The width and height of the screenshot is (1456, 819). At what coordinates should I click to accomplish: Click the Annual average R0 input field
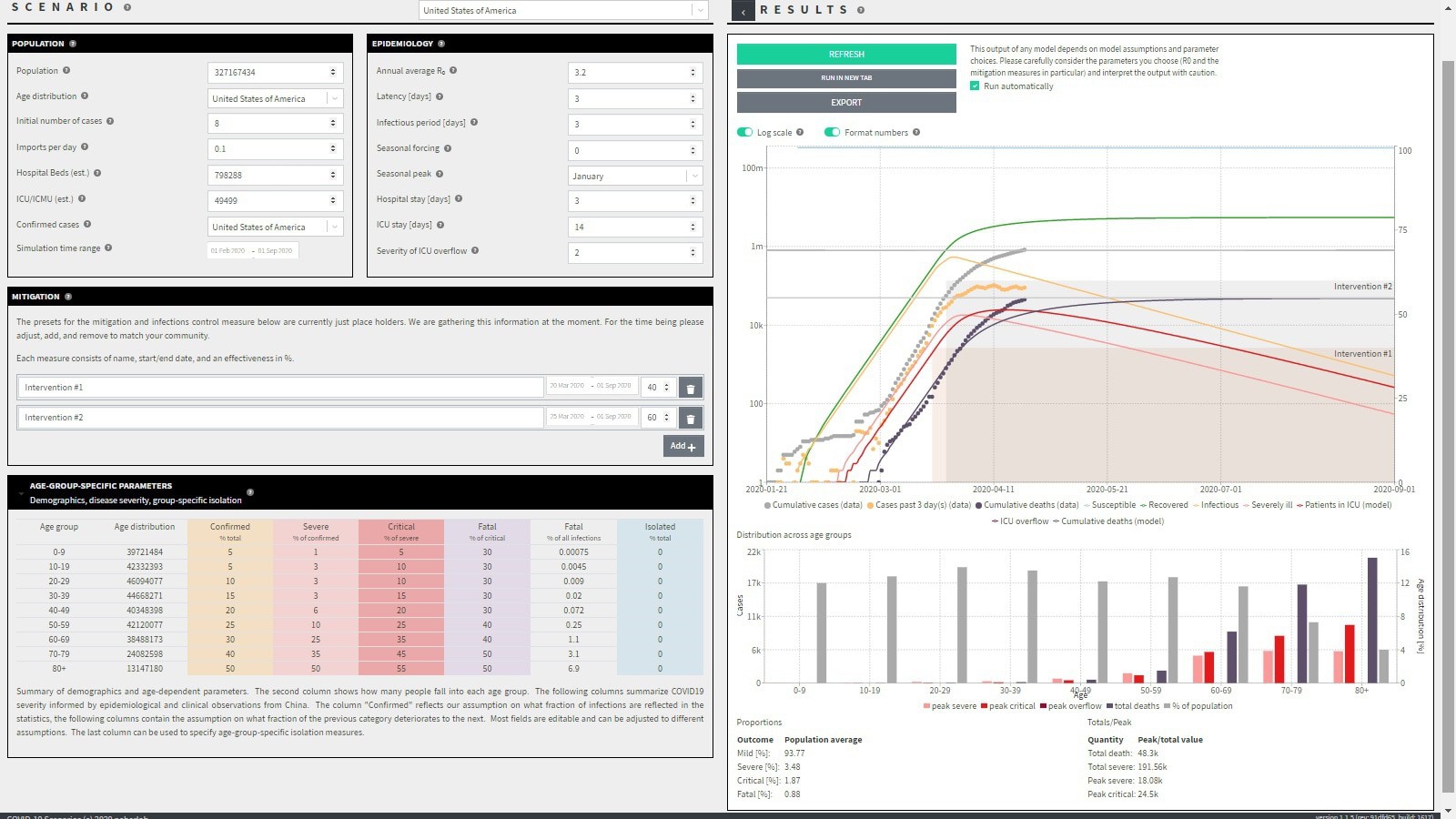(x=628, y=72)
